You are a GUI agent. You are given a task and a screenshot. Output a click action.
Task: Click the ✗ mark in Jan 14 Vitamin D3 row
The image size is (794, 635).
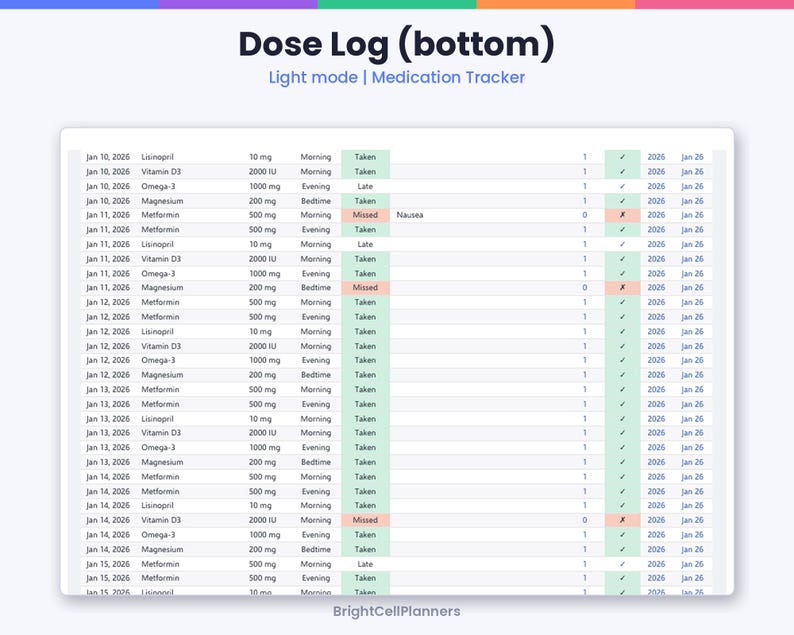(622, 520)
